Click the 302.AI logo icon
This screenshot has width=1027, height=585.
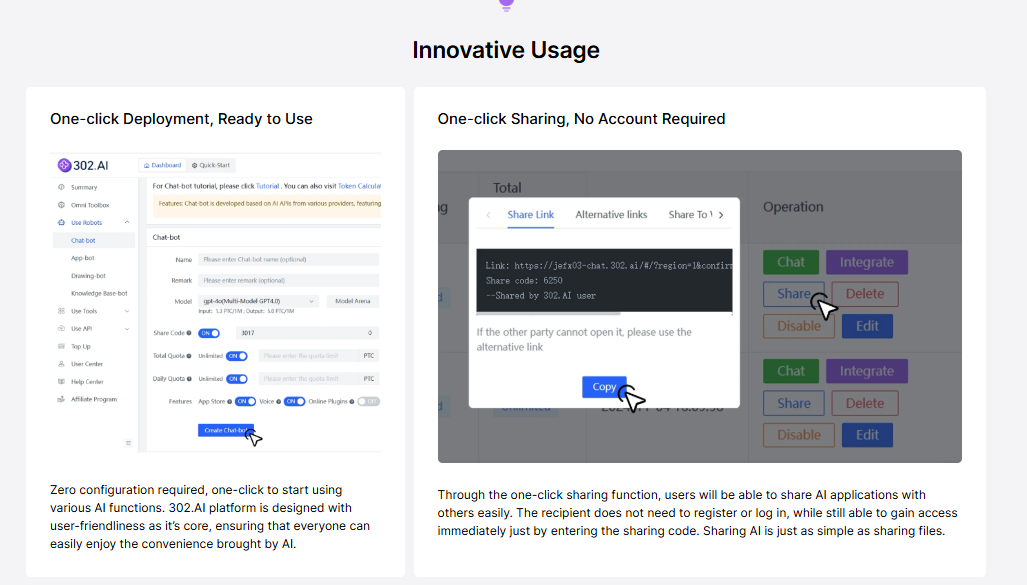coord(64,165)
